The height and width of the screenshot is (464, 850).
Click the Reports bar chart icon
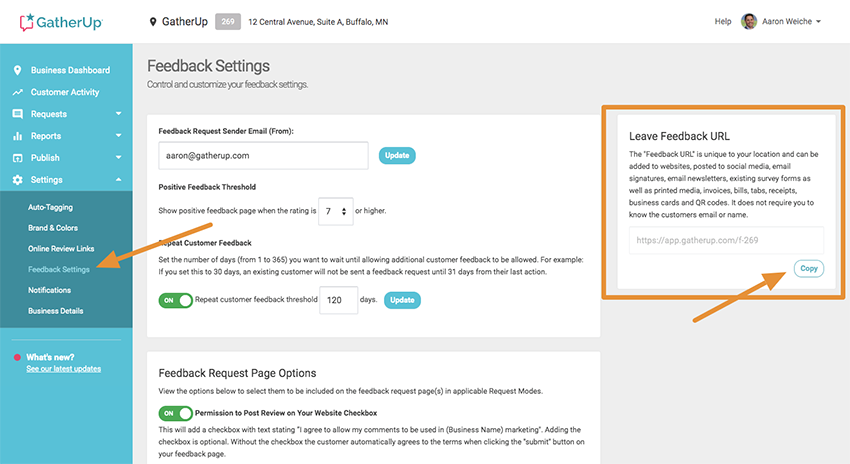pos(17,136)
